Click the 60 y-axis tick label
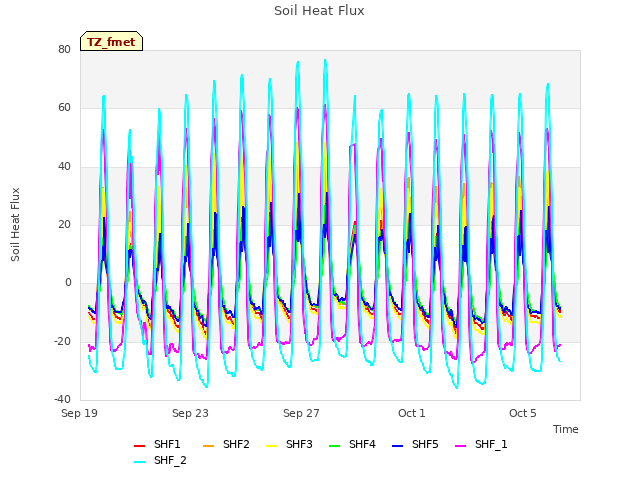 point(64,108)
